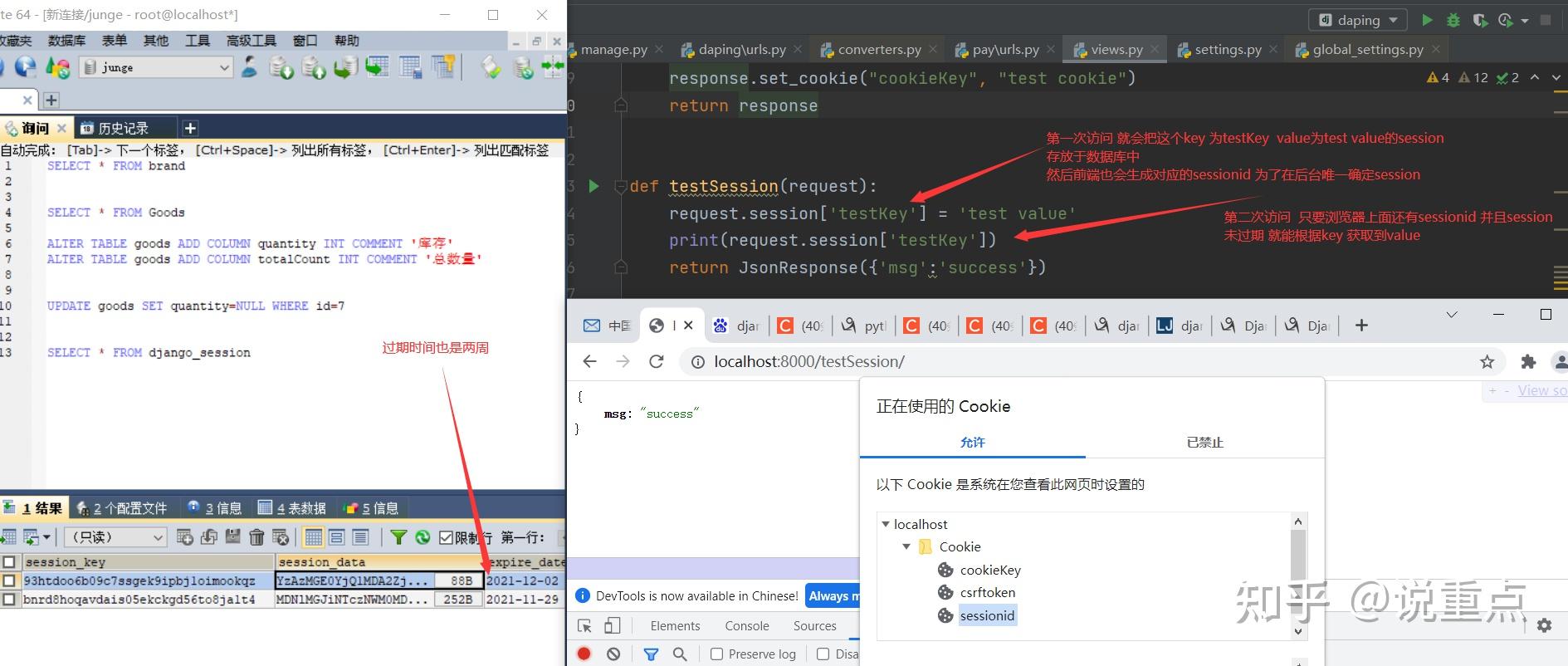Image resolution: width=1568 pixels, height=666 pixels.
Task: Click the green refresh results icon
Action: 423,537
